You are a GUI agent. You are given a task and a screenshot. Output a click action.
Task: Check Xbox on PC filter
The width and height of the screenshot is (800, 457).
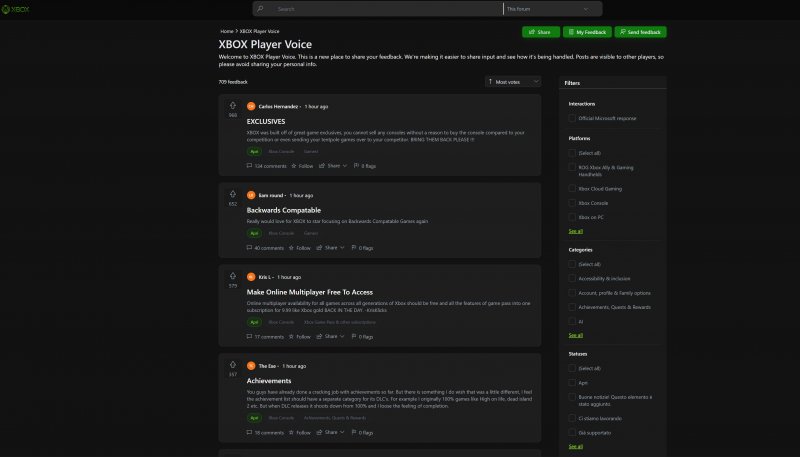click(572, 217)
